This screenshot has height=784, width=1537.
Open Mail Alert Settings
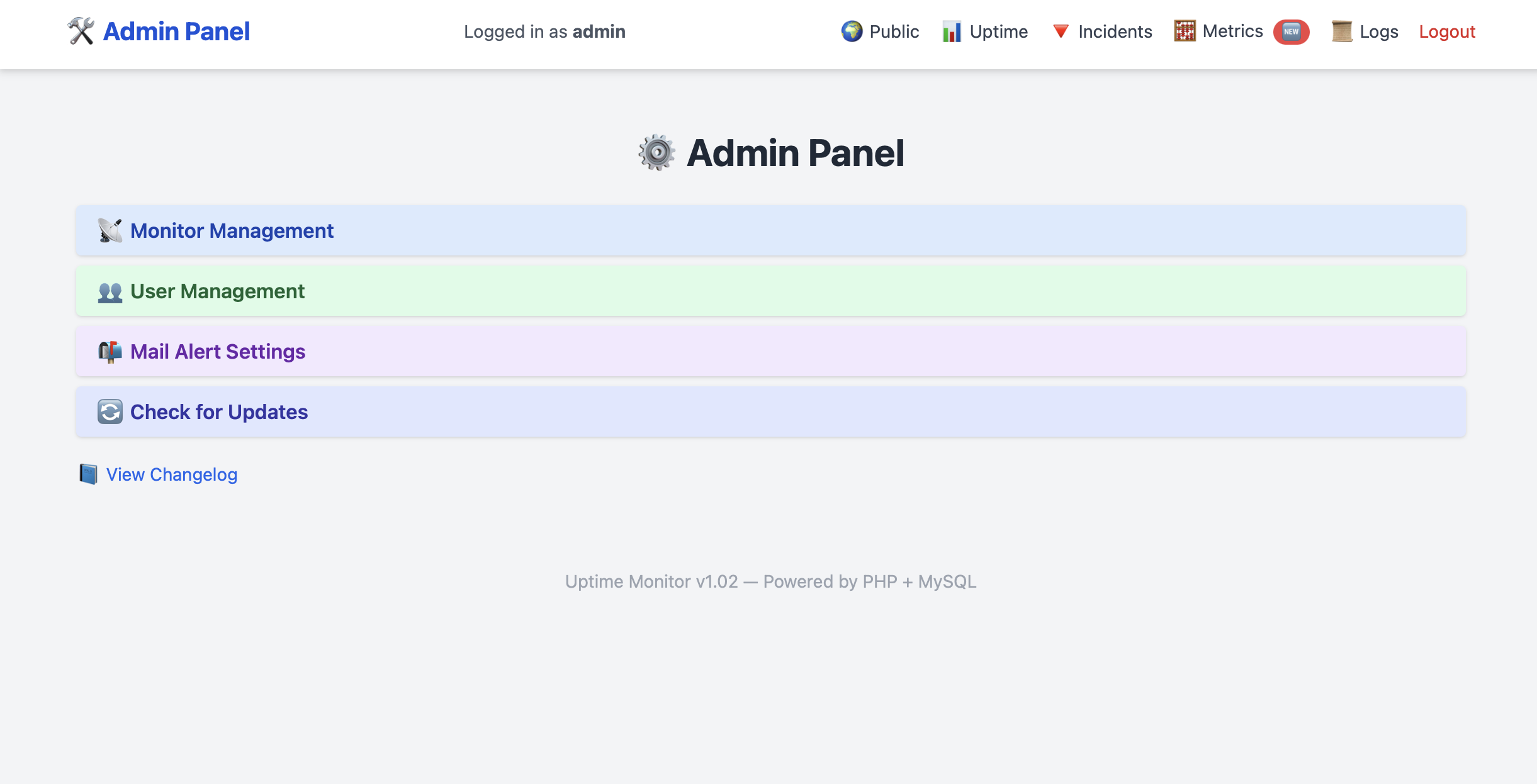(217, 351)
